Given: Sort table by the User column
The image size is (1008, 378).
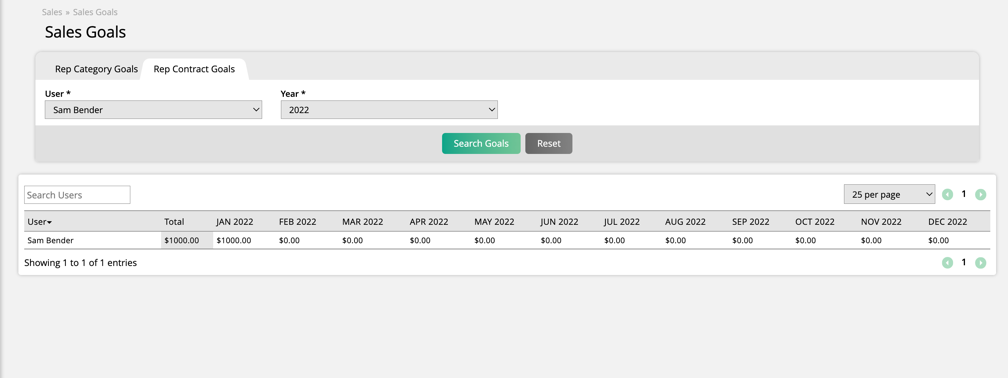Looking at the screenshot, I should click(39, 222).
